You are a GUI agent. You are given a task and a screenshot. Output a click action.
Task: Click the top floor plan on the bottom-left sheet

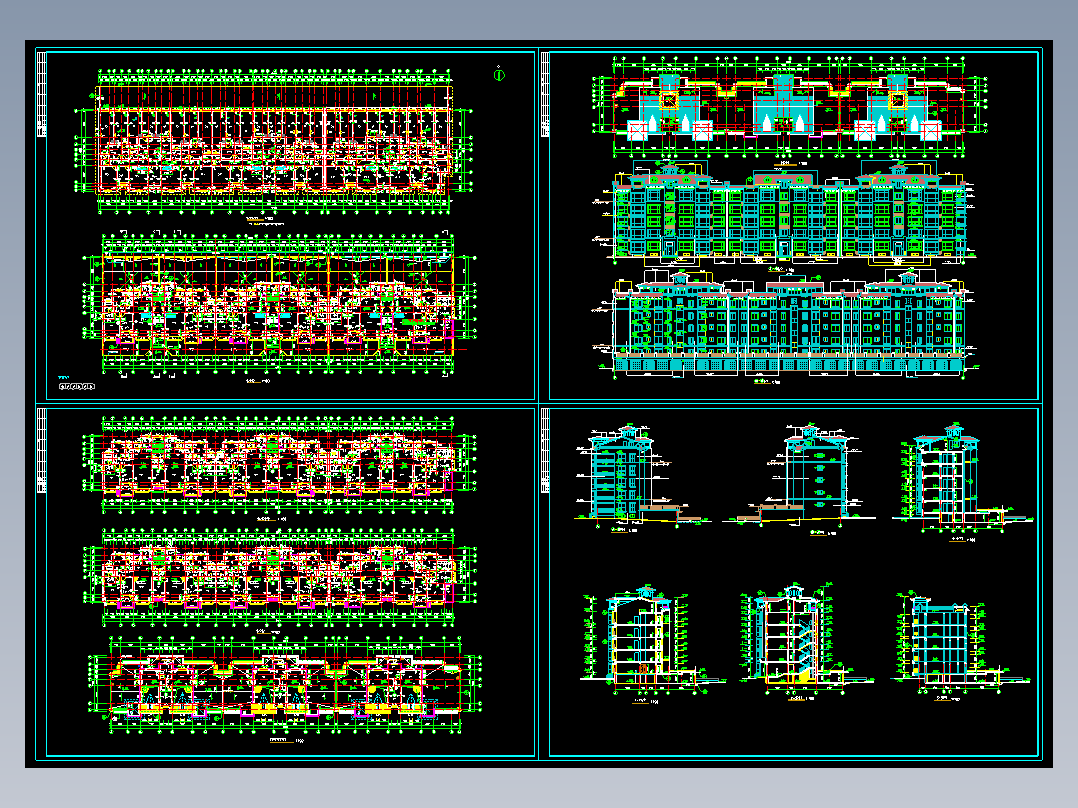[x=278, y=466]
